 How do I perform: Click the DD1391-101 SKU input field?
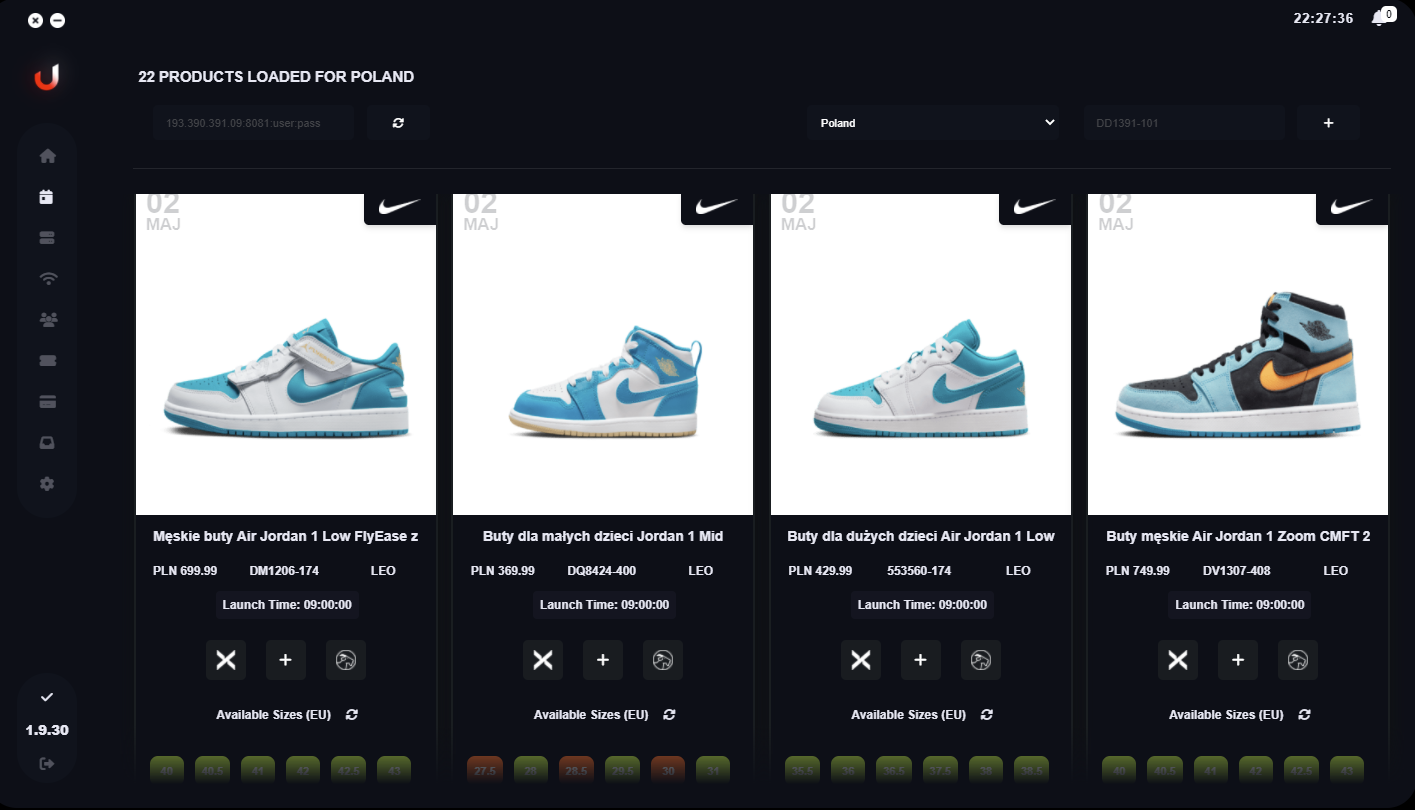(x=1184, y=123)
